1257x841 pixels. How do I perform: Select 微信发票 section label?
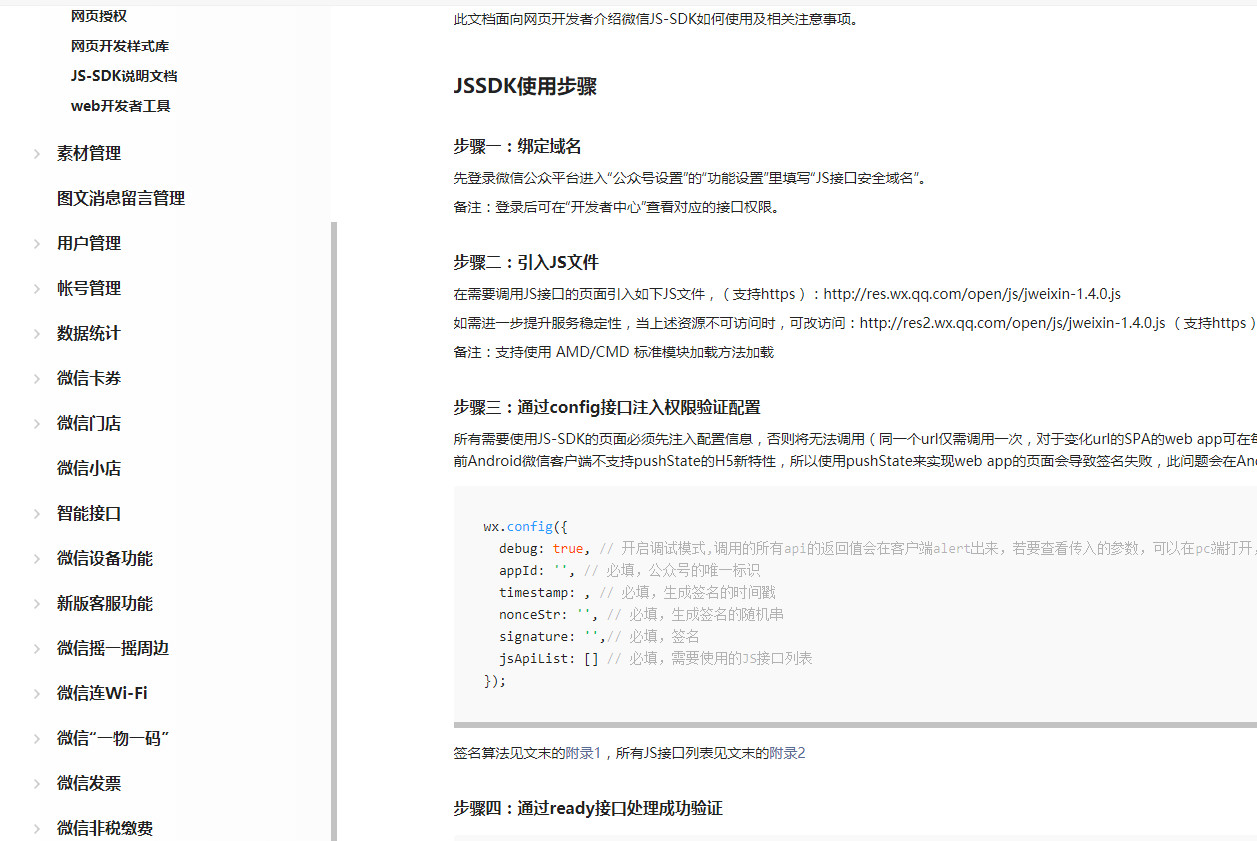pyautogui.click(x=89, y=783)
